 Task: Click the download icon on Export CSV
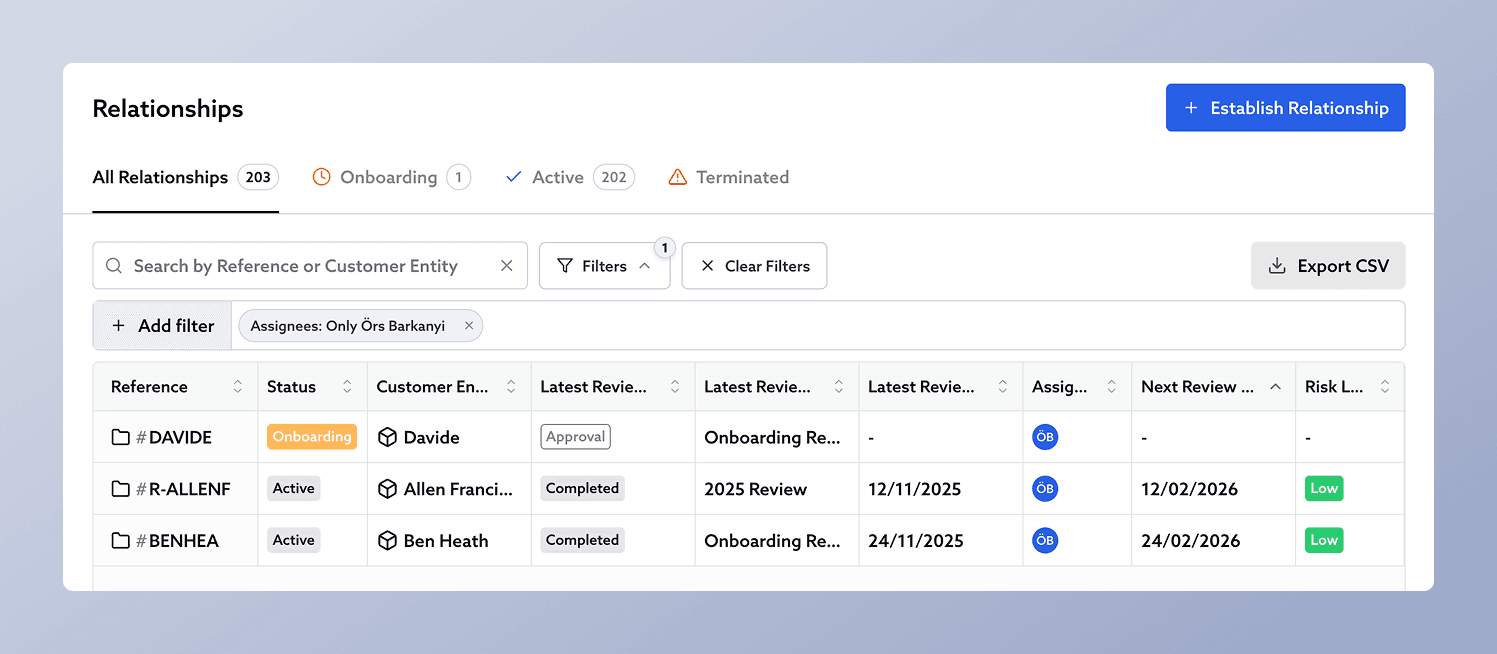[1276, 266]
